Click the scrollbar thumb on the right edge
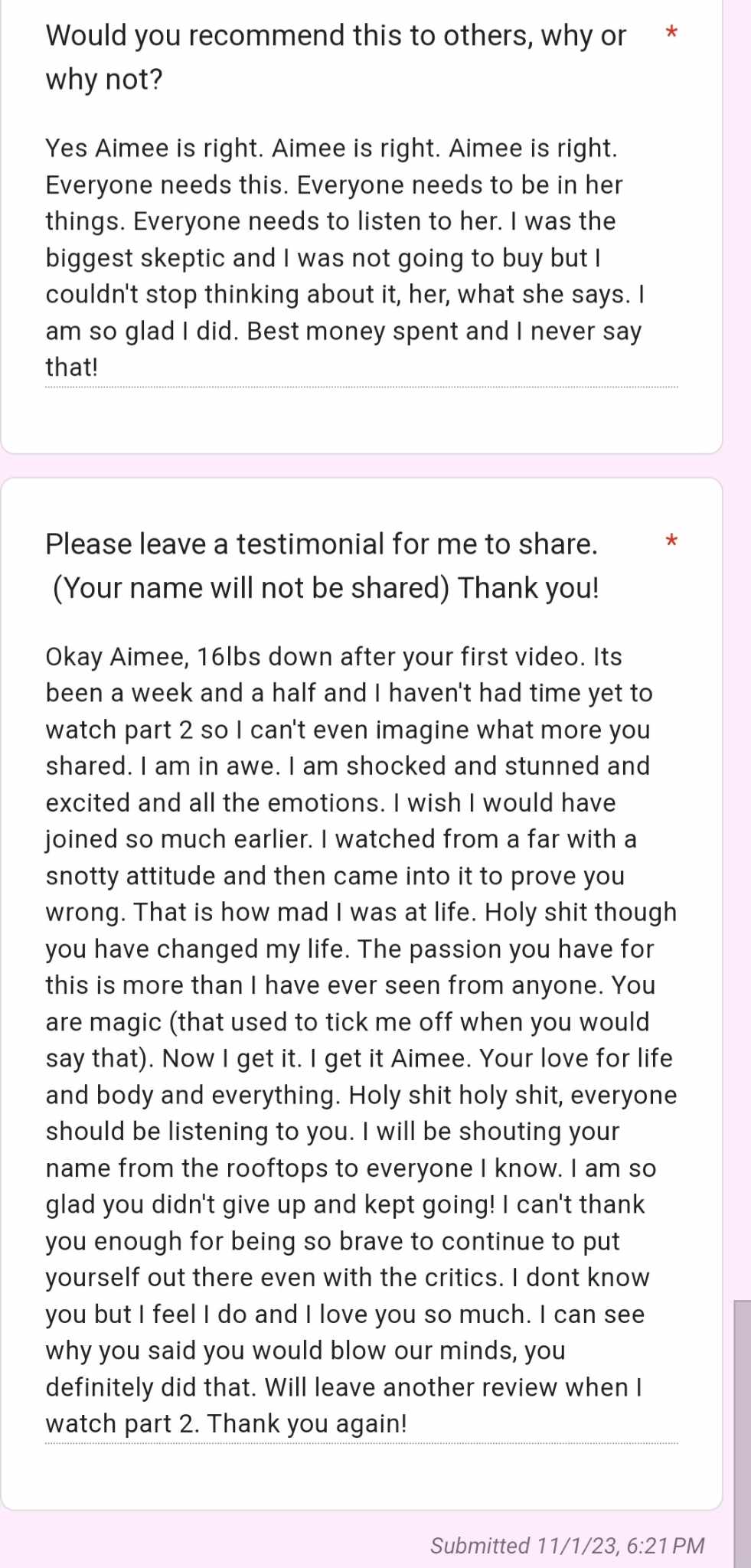This screenshot has width=751, height=1568. 742,1432
